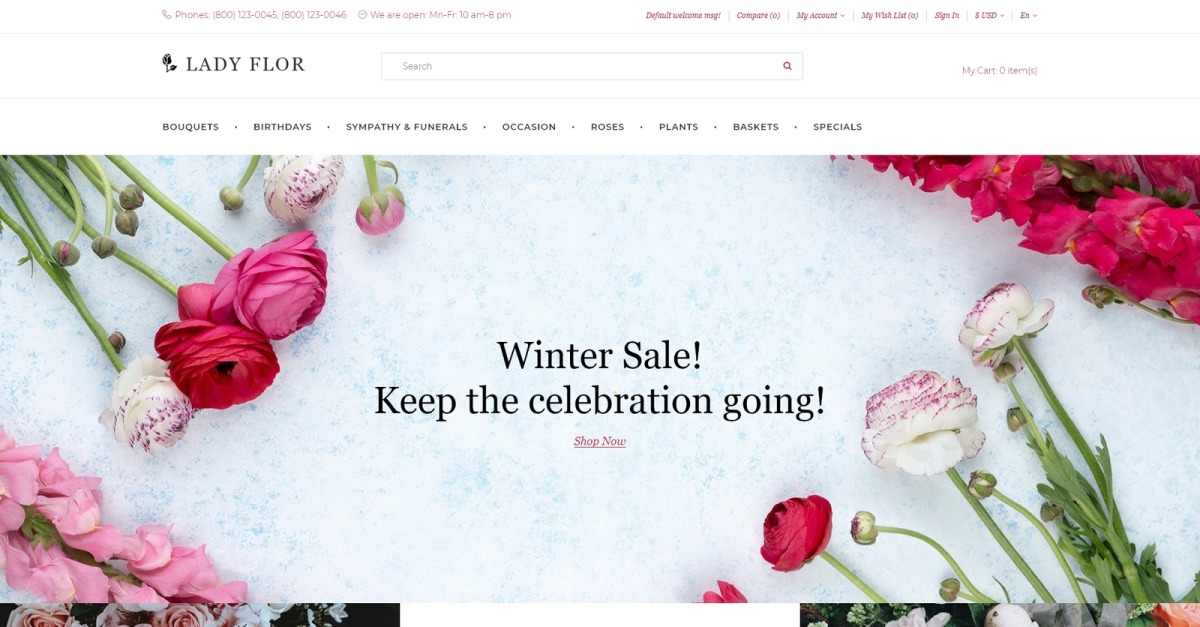Open the Specials menu item
Screen dimensions: 1200x627
click(837, 127)
